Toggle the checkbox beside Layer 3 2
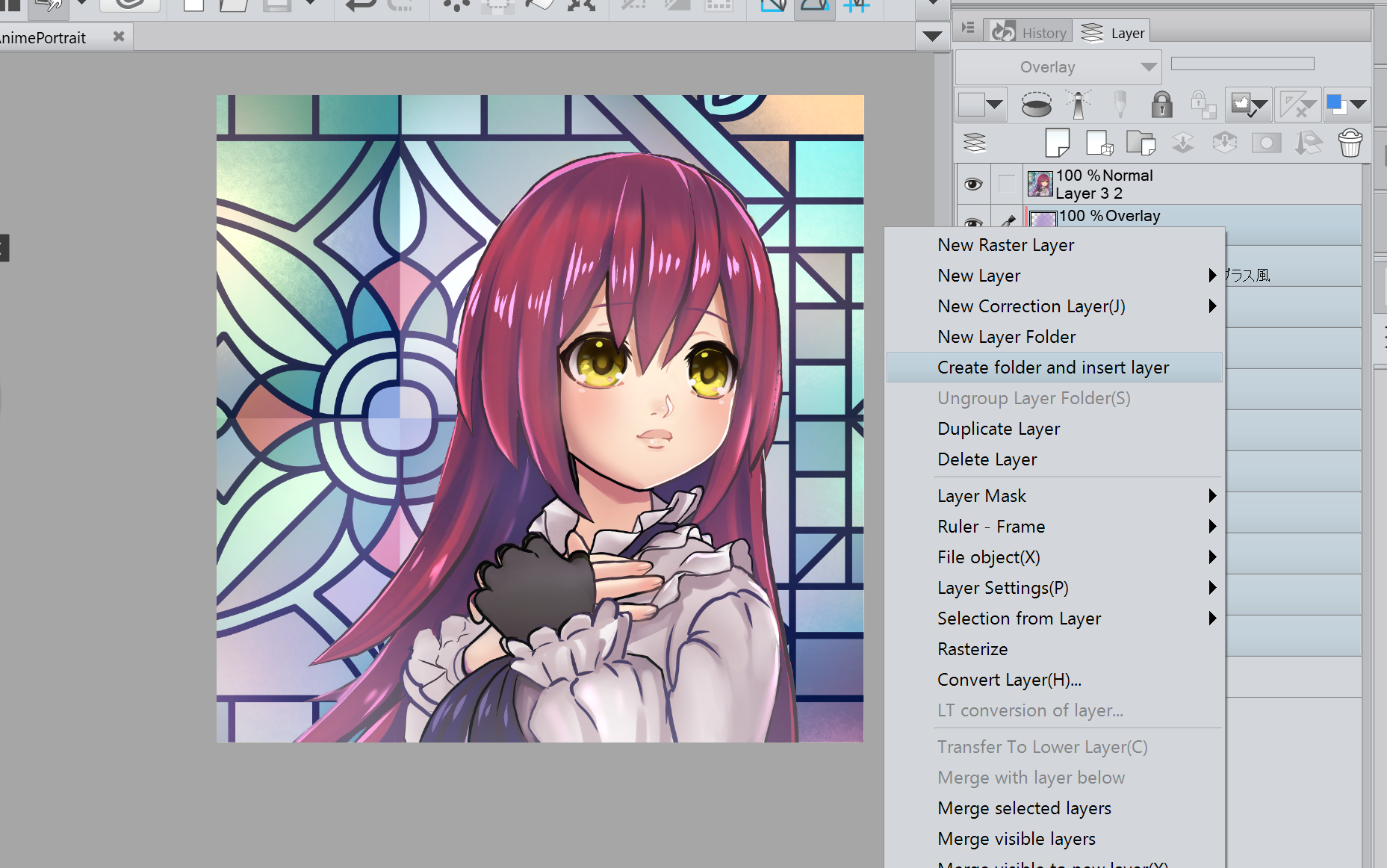The width and height of the screenshot is (1387, 868). click(x=1007, y=184)
